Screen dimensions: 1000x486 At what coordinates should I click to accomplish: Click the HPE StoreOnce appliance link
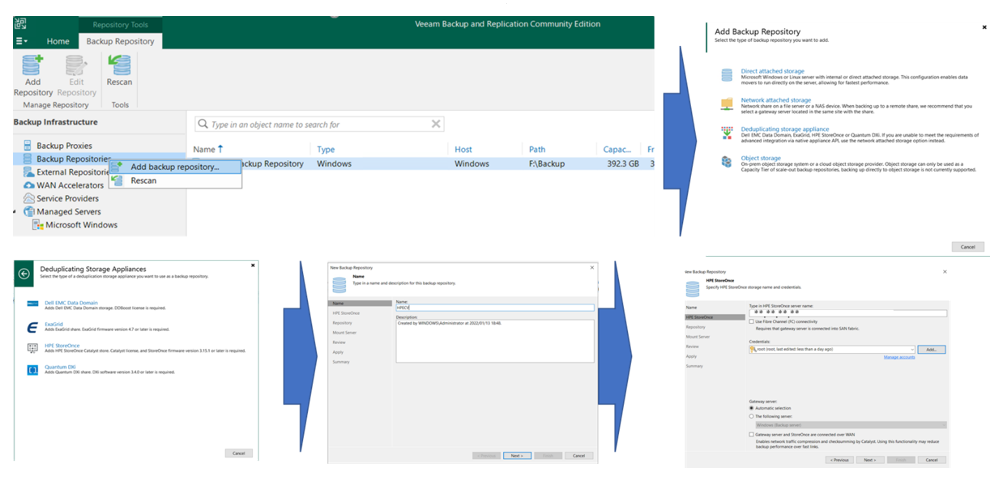pos(62,345)
